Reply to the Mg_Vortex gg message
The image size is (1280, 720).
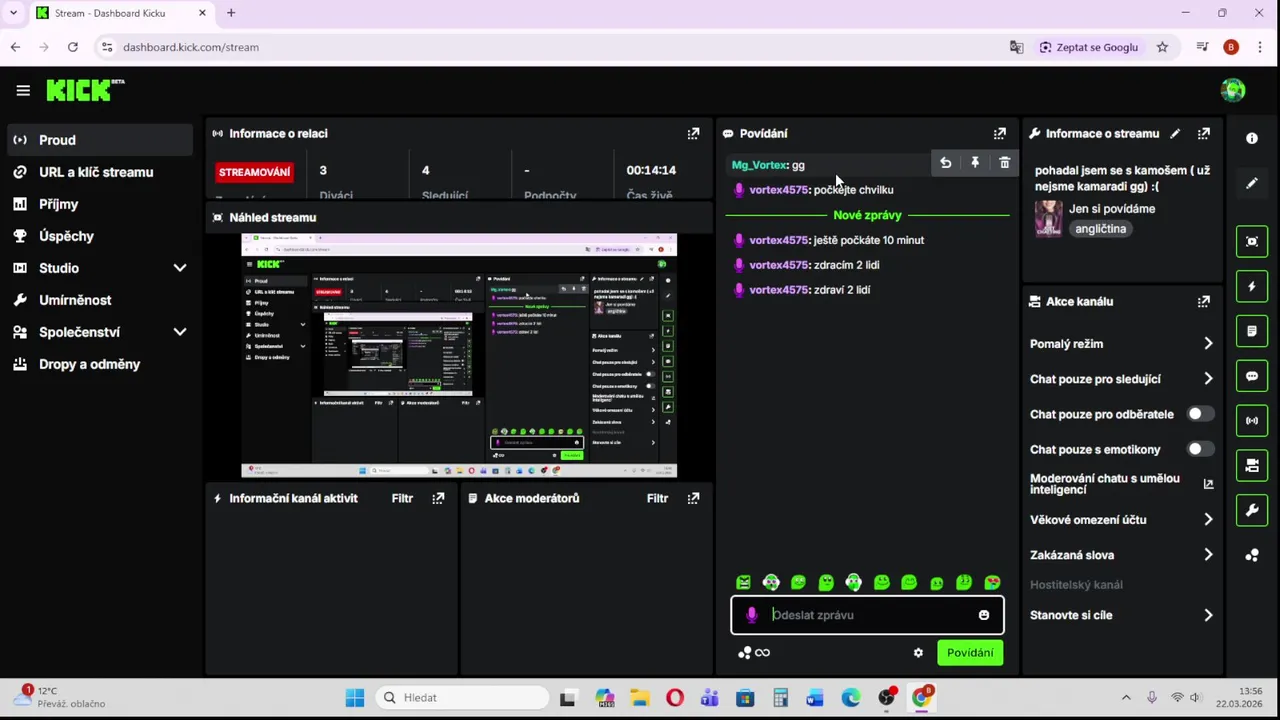coord(945,163)
